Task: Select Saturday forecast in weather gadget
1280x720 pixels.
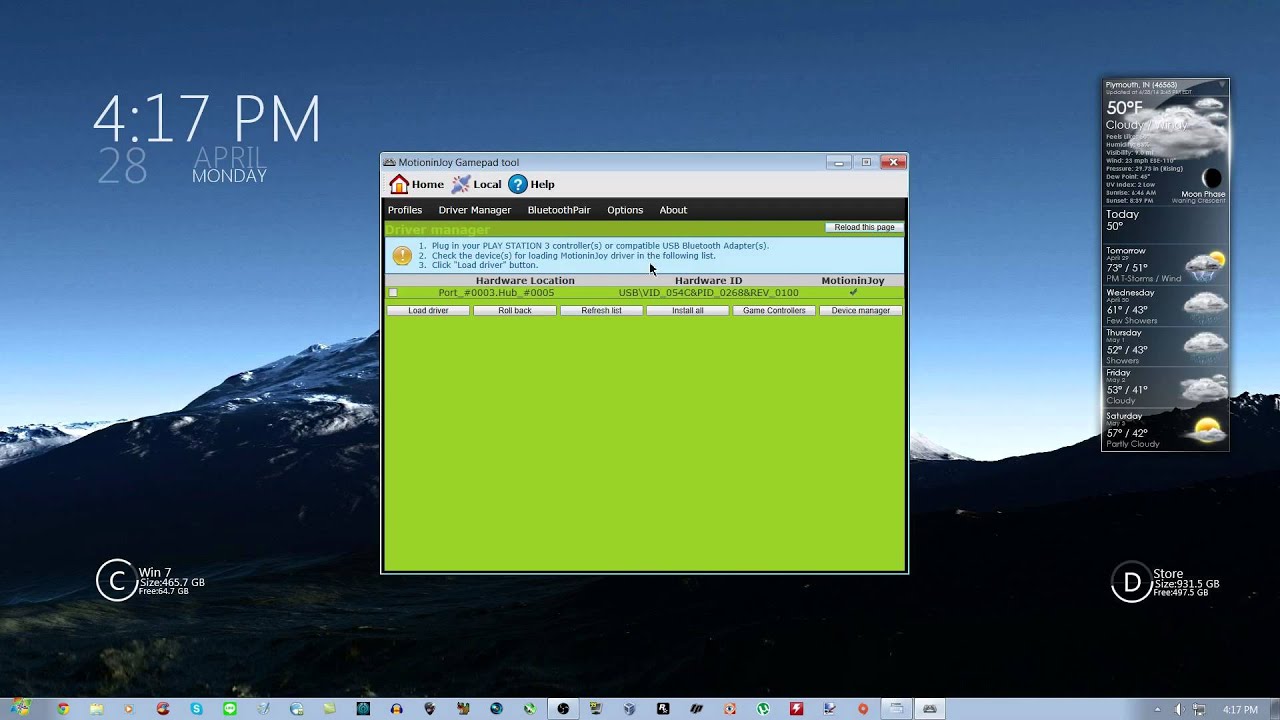Action: coord(1165,429)
